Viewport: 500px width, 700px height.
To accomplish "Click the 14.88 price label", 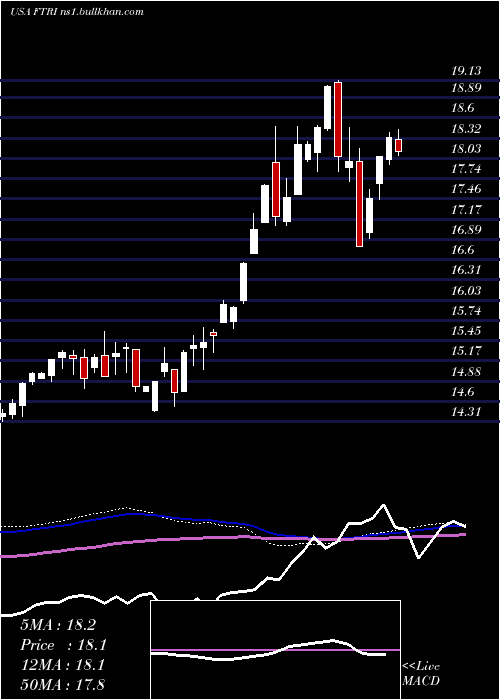I will click(466, 371).
